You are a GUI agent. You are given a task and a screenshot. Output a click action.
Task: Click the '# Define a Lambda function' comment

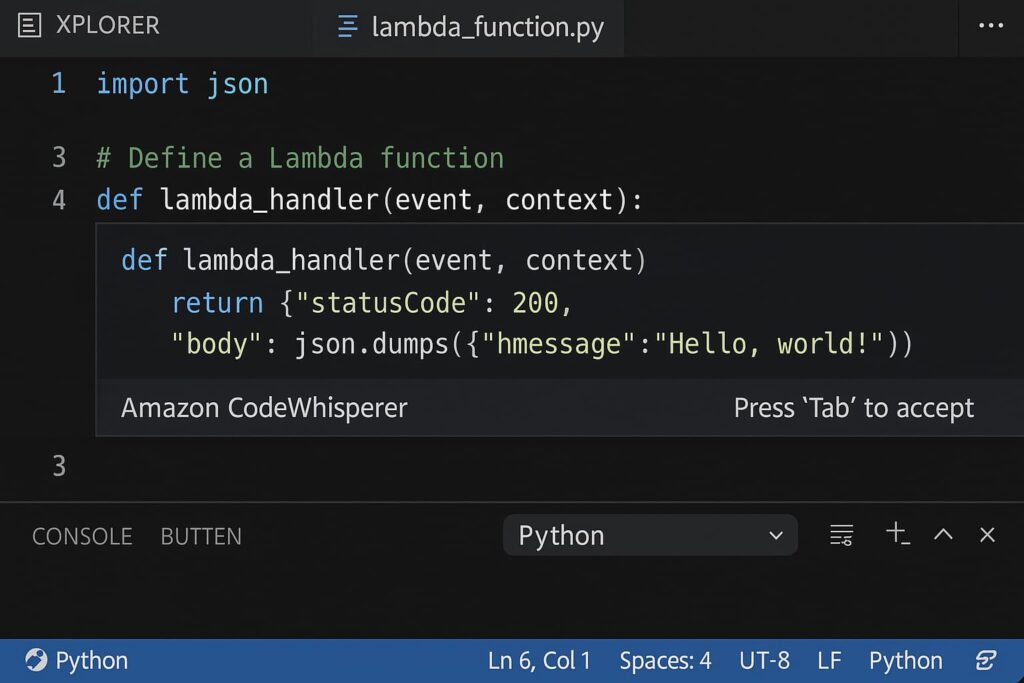(300, 159)
